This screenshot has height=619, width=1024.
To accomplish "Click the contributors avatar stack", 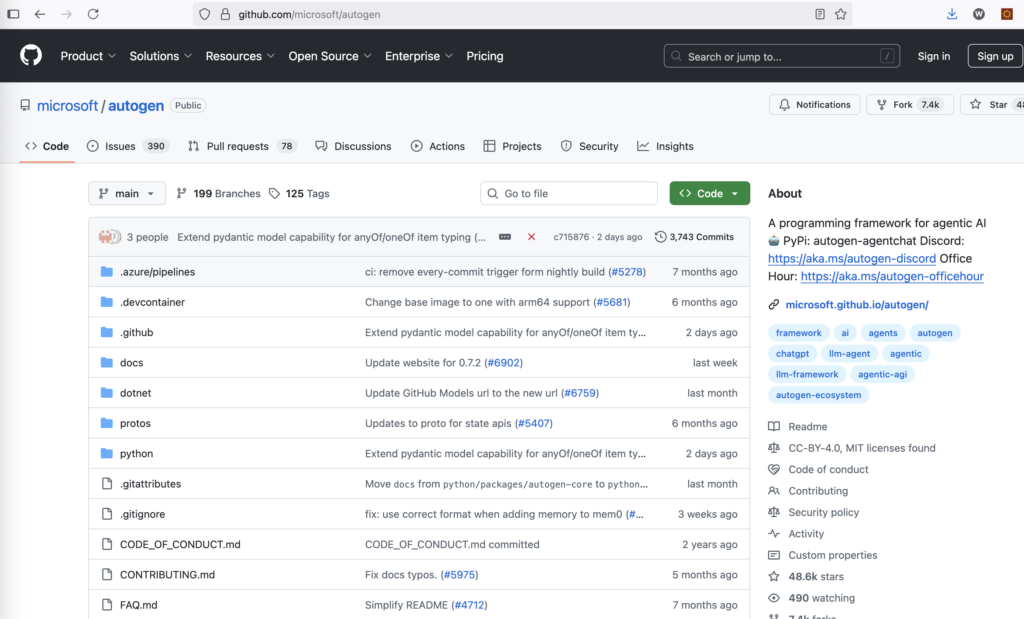I will point(109,236).
